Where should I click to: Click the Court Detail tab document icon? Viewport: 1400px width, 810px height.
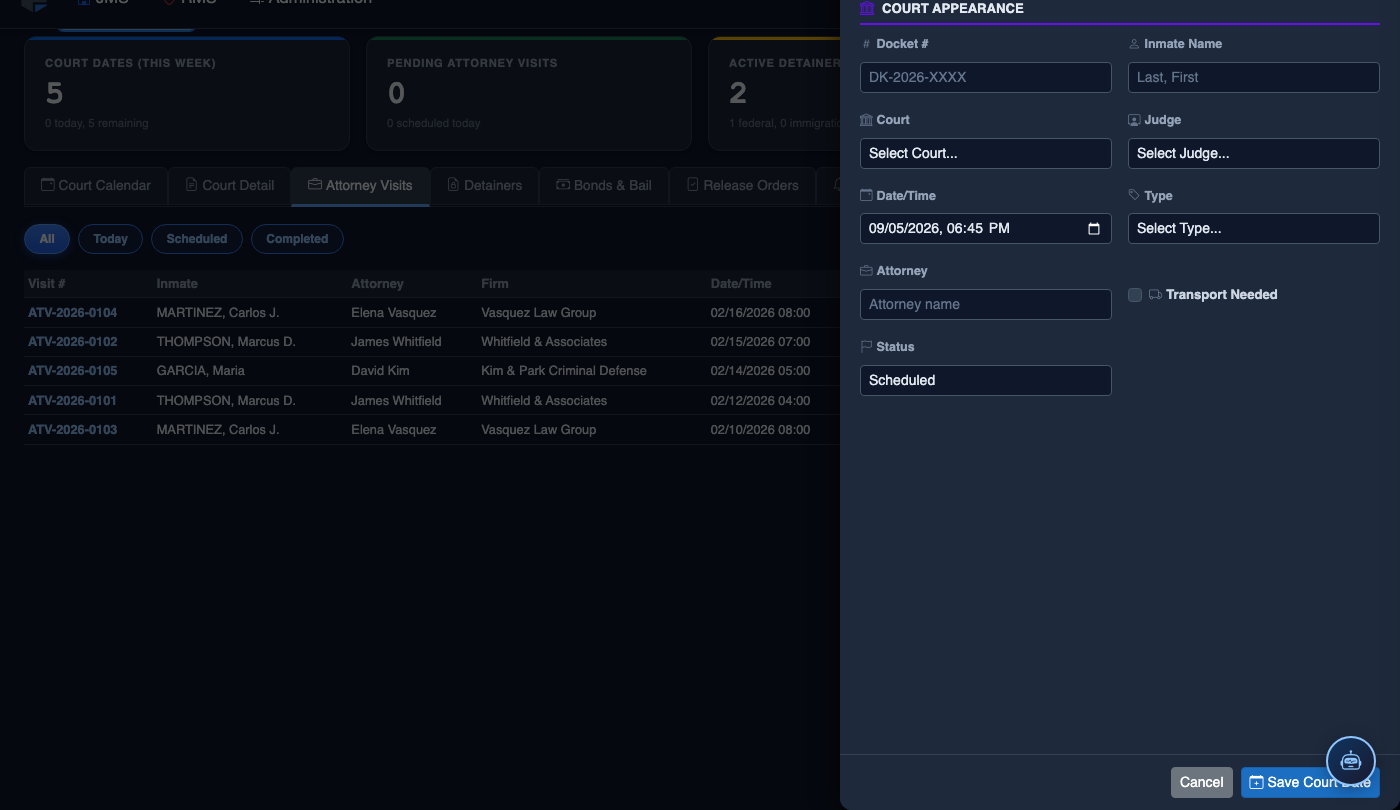point(191,185)
